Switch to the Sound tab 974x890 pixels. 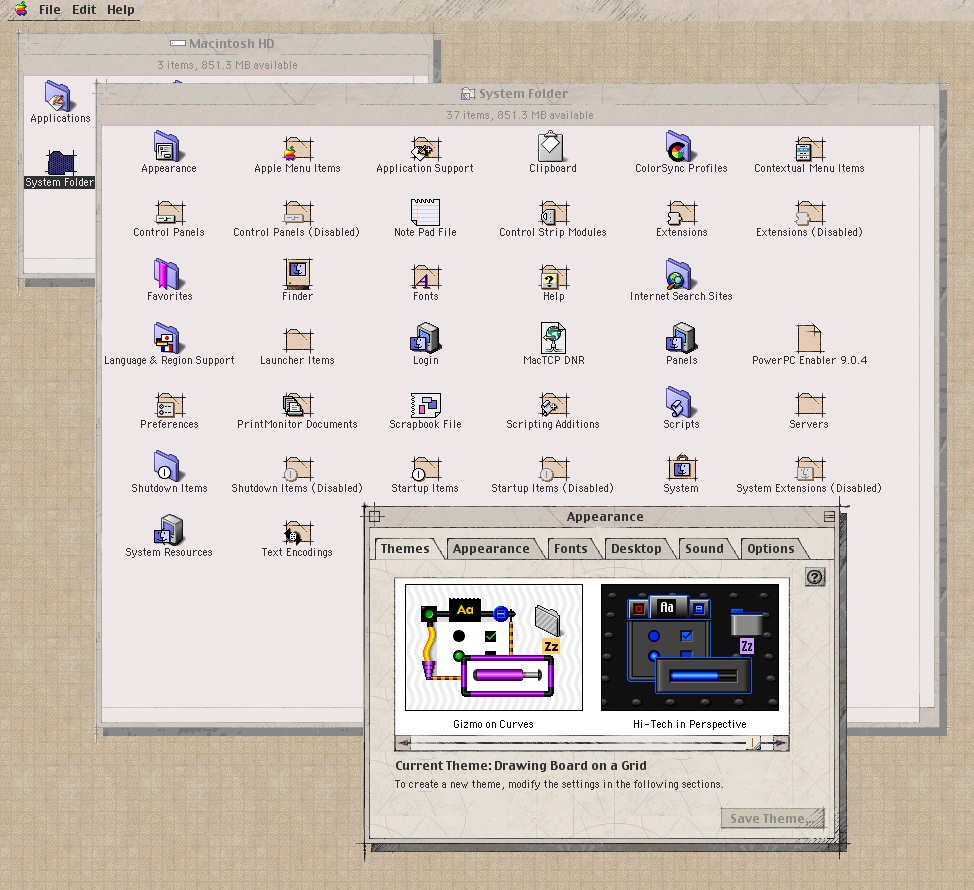704,548
